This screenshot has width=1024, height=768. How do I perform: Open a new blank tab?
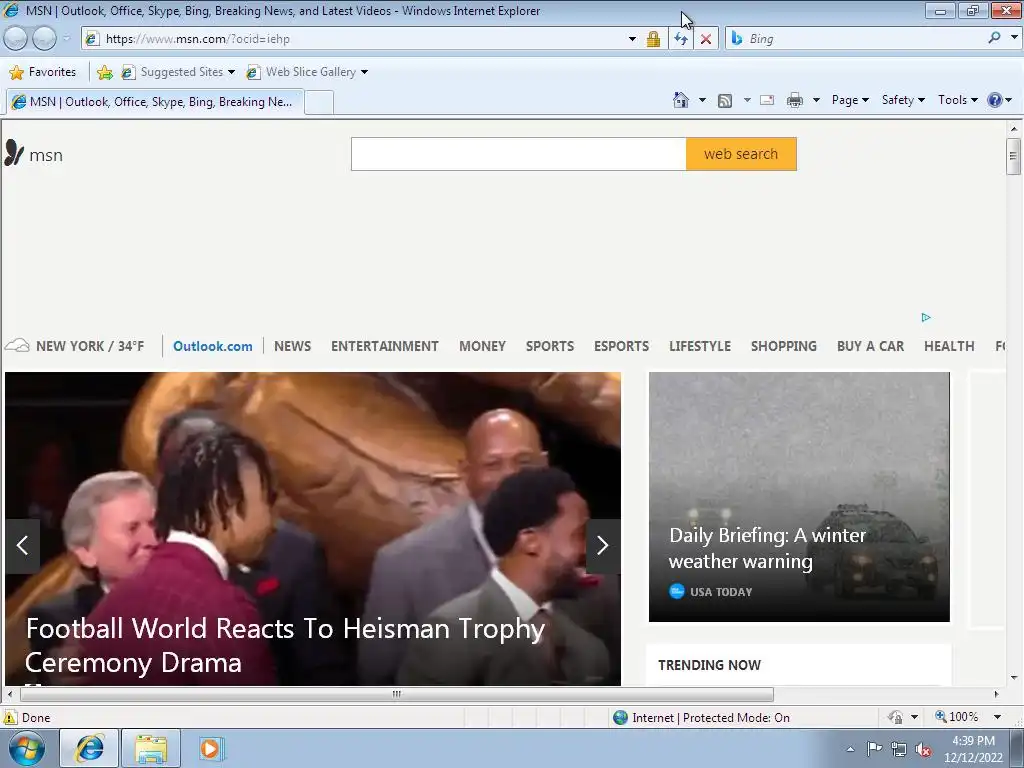point(319,103)
